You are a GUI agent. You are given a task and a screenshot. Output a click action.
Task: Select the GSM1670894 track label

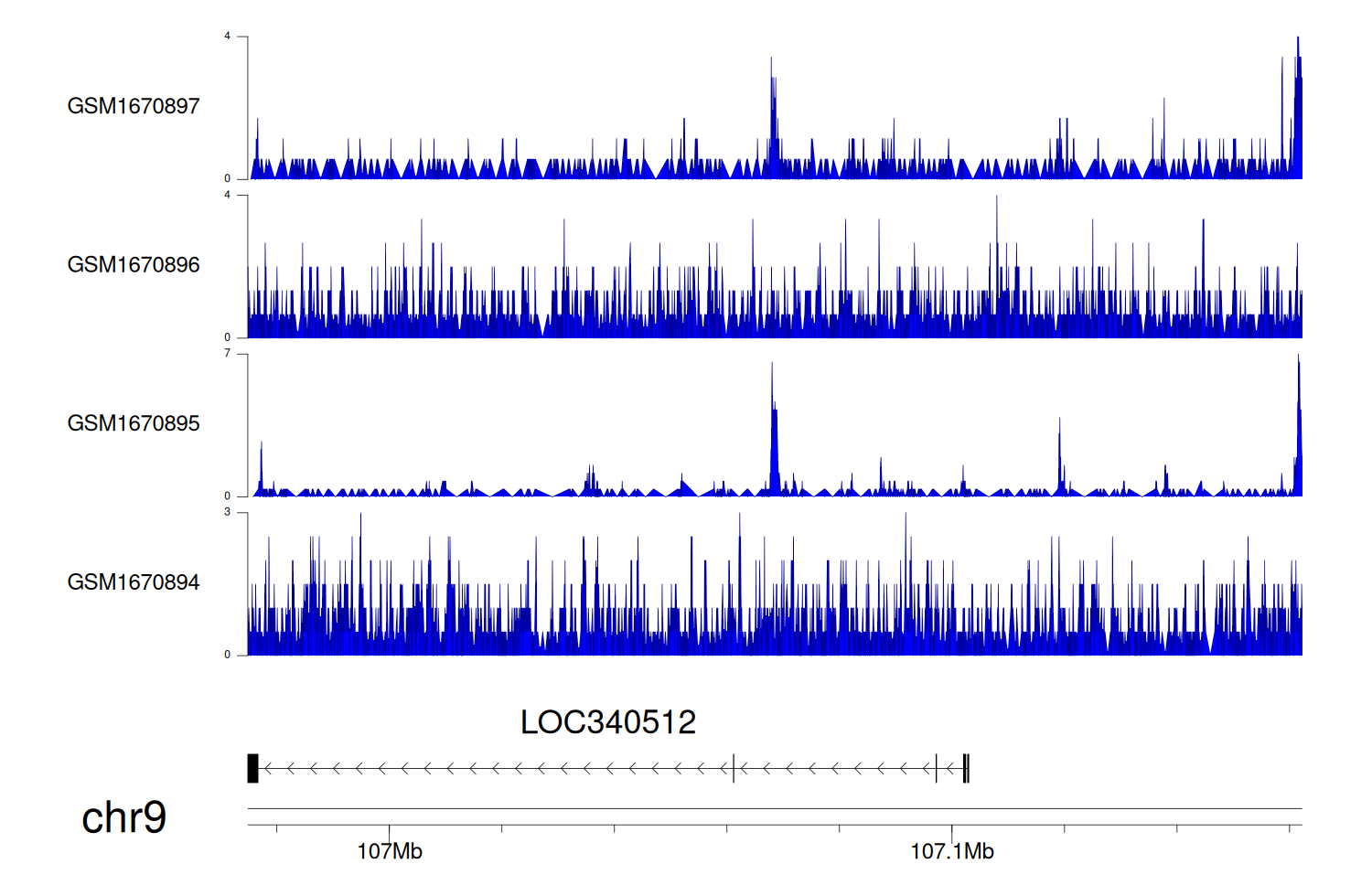point(134,582)
